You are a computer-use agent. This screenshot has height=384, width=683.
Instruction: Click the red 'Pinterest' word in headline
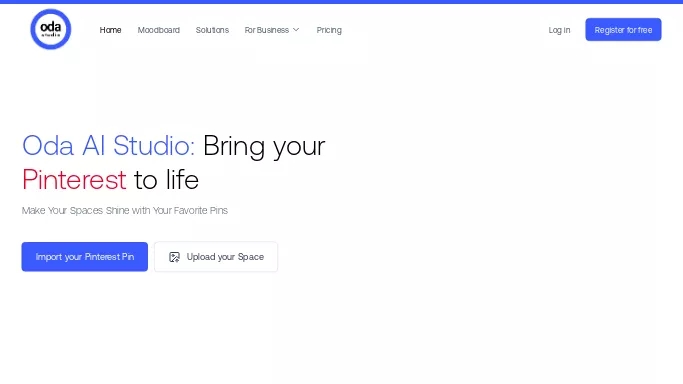[x=74, y=179]
